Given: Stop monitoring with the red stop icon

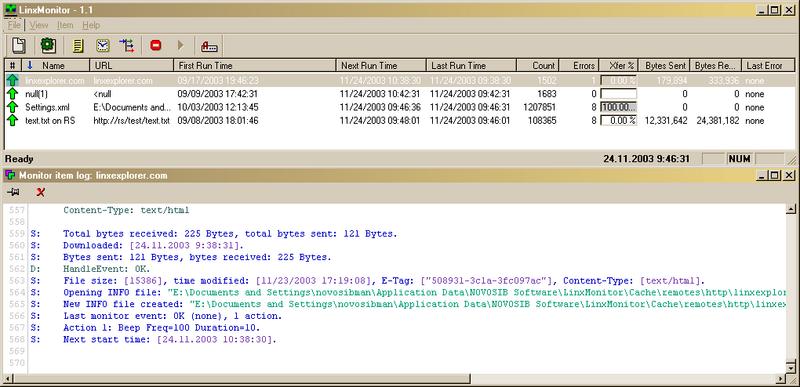Looking at the screenshot, I should pos(156,45).
